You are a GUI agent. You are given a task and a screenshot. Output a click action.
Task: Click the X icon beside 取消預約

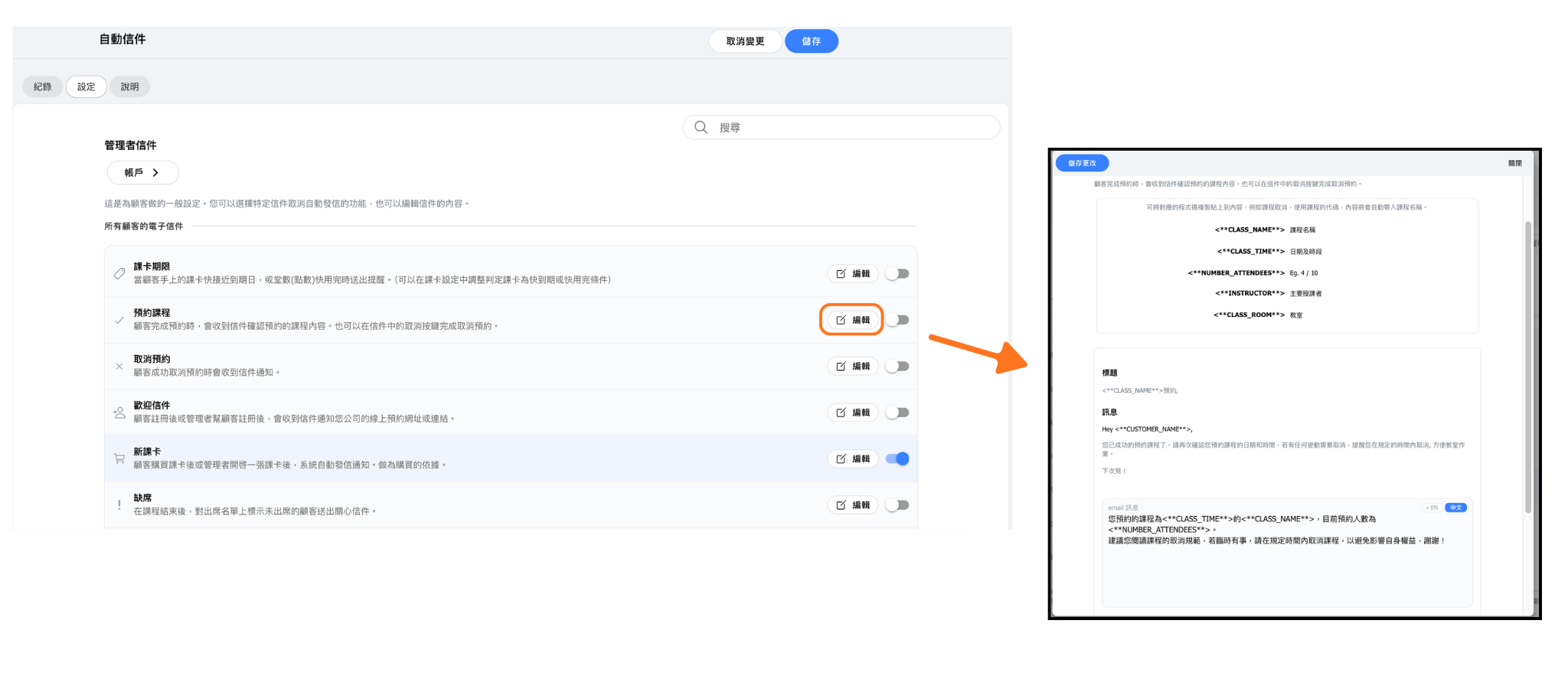(x=119, y=367)
